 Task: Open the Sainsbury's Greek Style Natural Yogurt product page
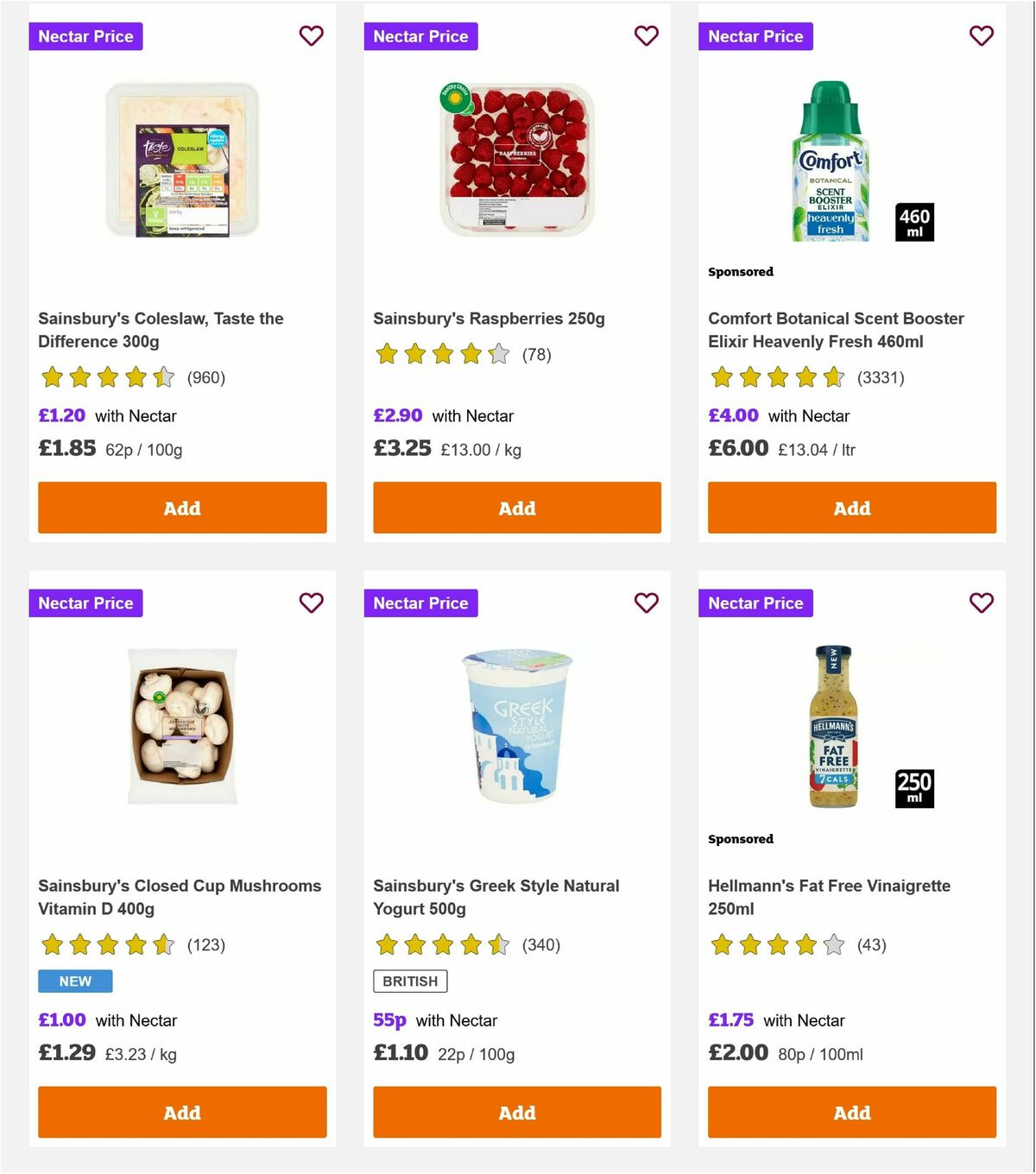pyautogui.click(x=496, y=897)
